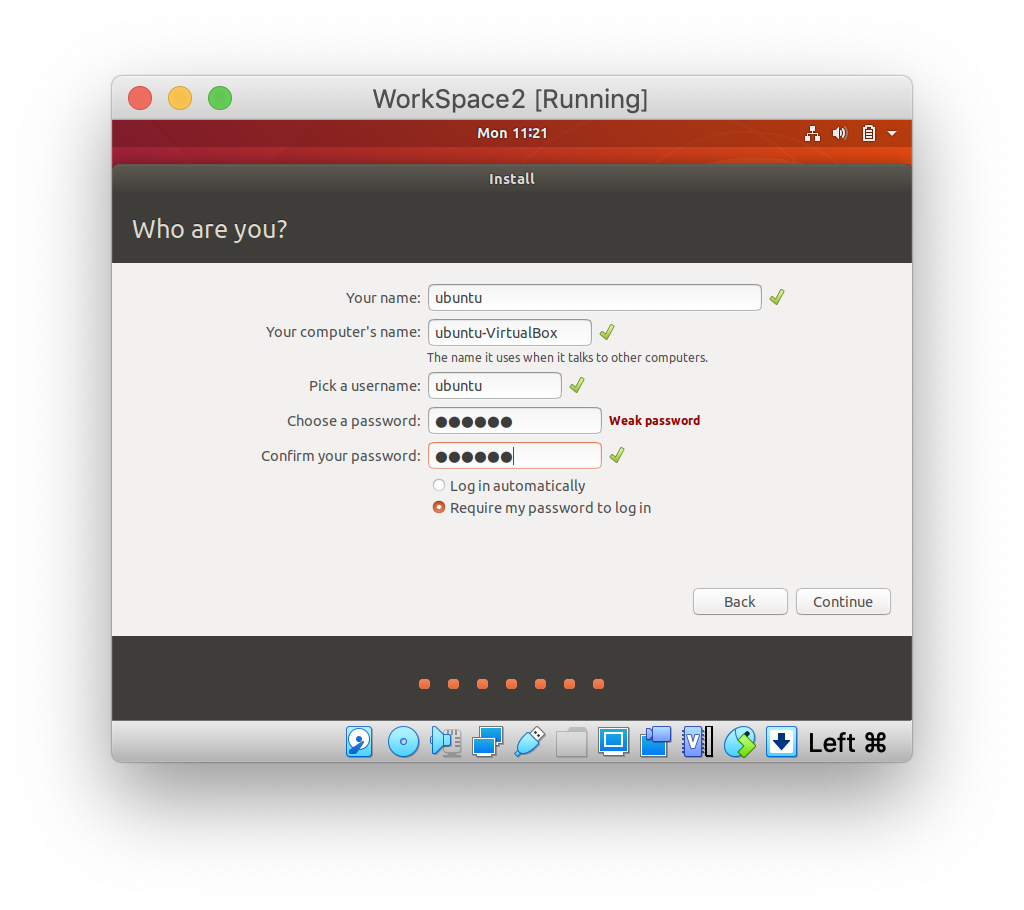Click the Back button
This screenshot has width=1024, height=910.
tap(740, 602)
